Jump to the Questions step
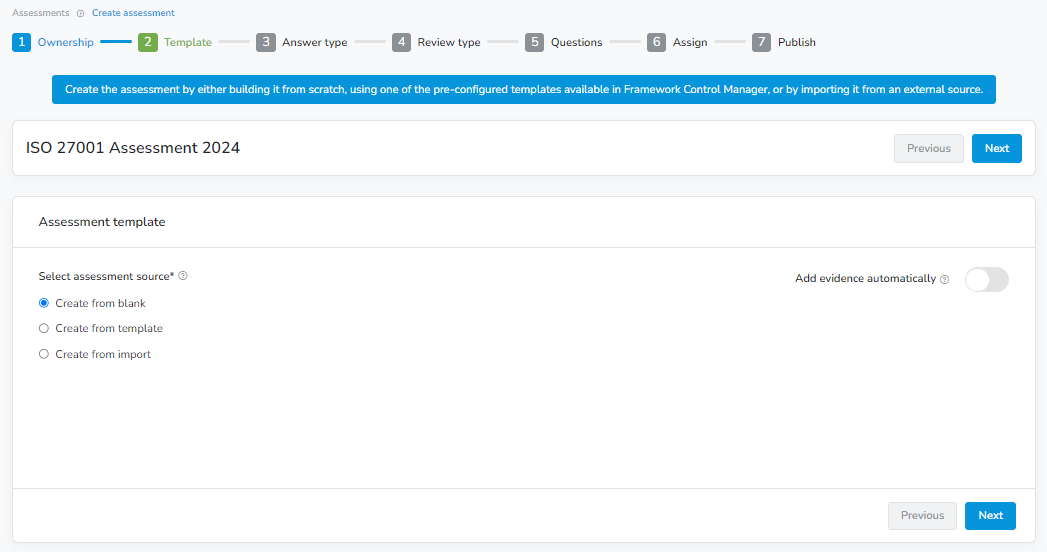This screenshot has width=1047, height=552. pos(576,43)
